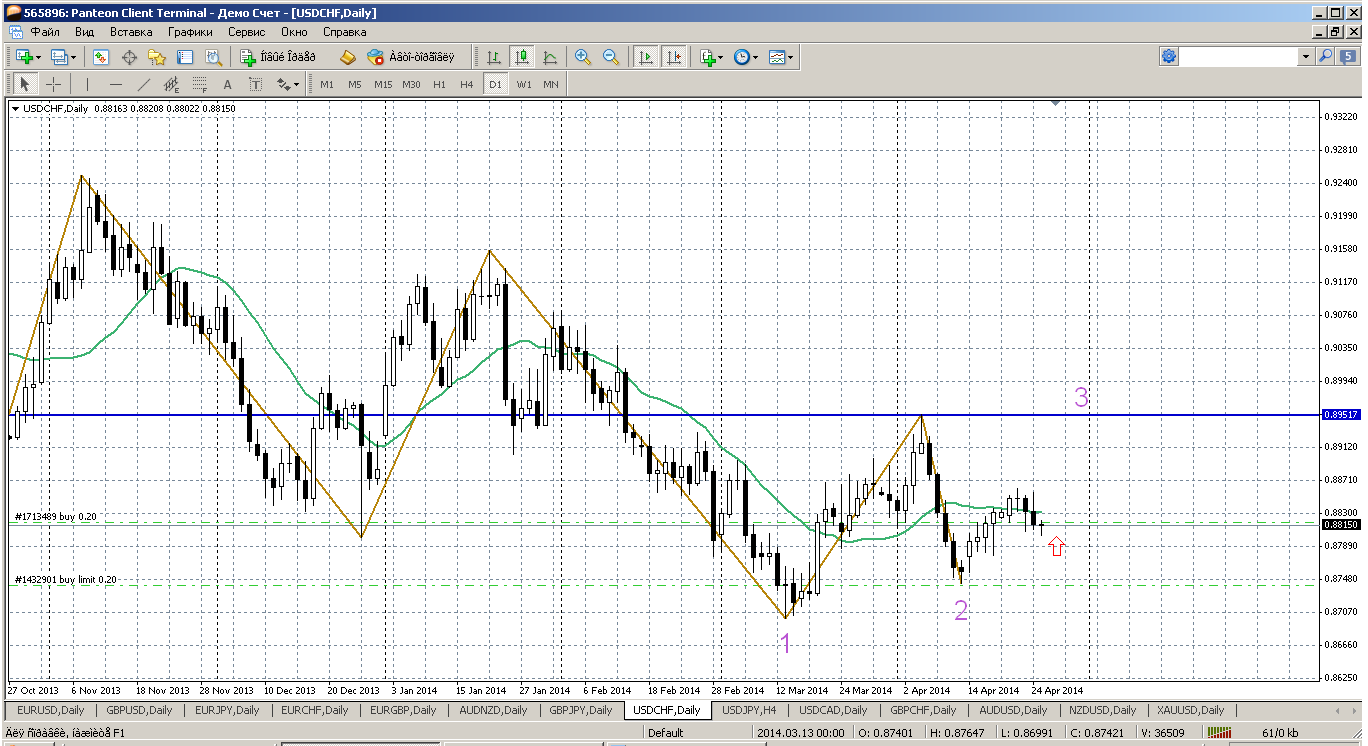Toggle the Chart Shift button
Viewport: 1368px width, 746px height.
pos(673,57)
